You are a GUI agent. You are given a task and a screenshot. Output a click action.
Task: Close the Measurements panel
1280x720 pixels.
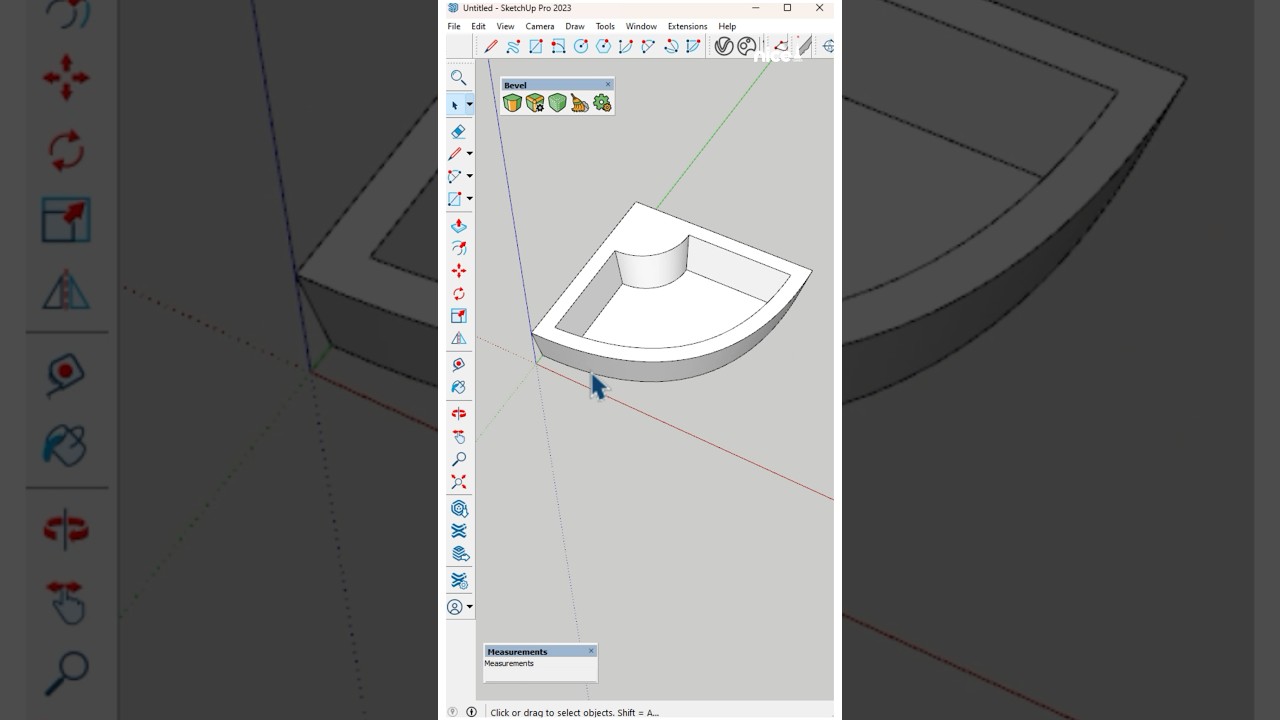tap(591, 651)
